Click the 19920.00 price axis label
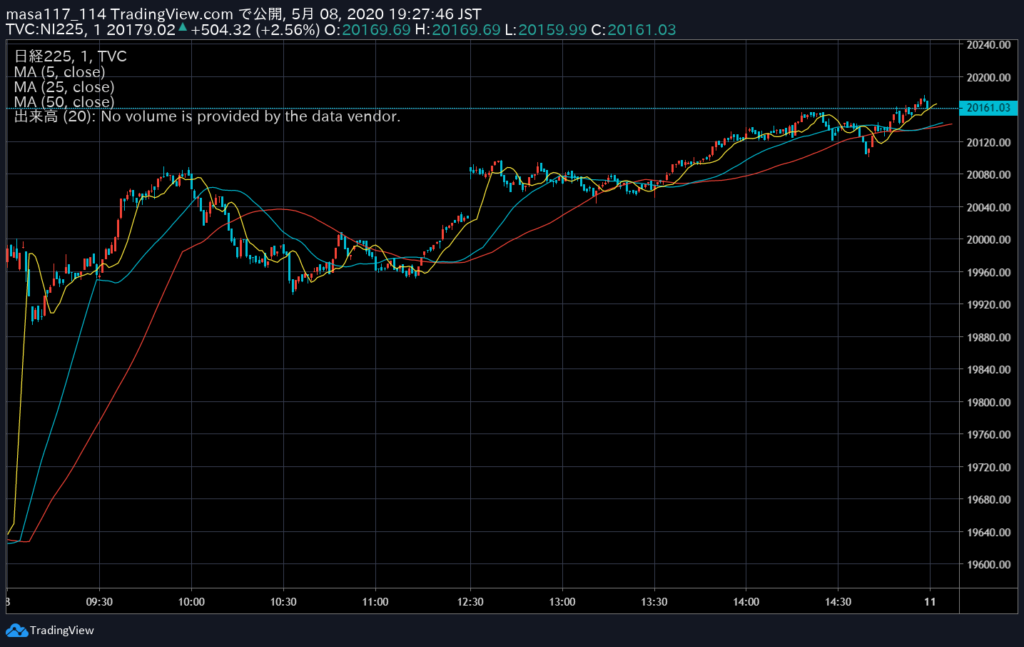 (988, 305)
